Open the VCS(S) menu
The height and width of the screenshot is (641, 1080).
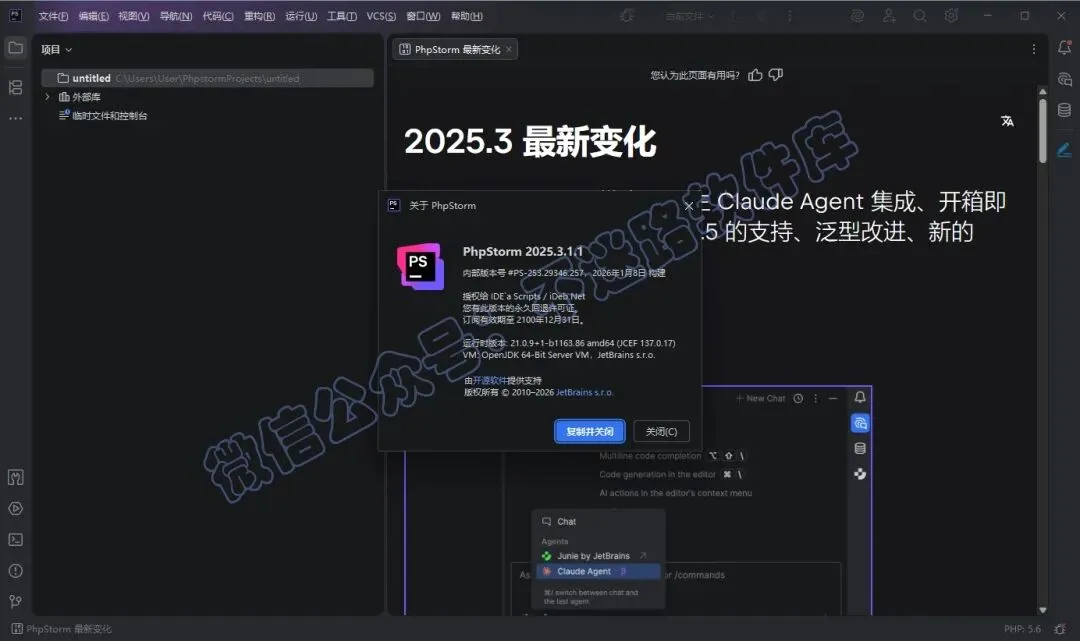click(x=381, y=16)
